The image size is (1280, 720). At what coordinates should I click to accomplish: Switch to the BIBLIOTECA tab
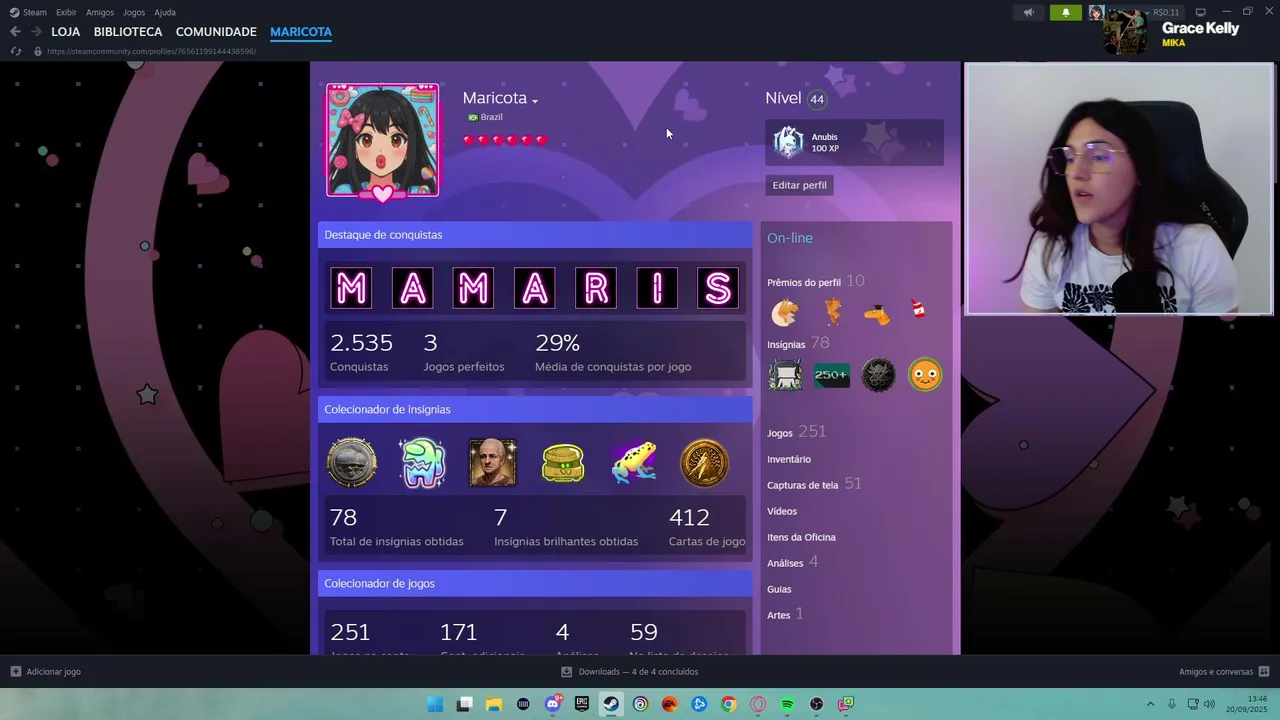coord(128,32)
